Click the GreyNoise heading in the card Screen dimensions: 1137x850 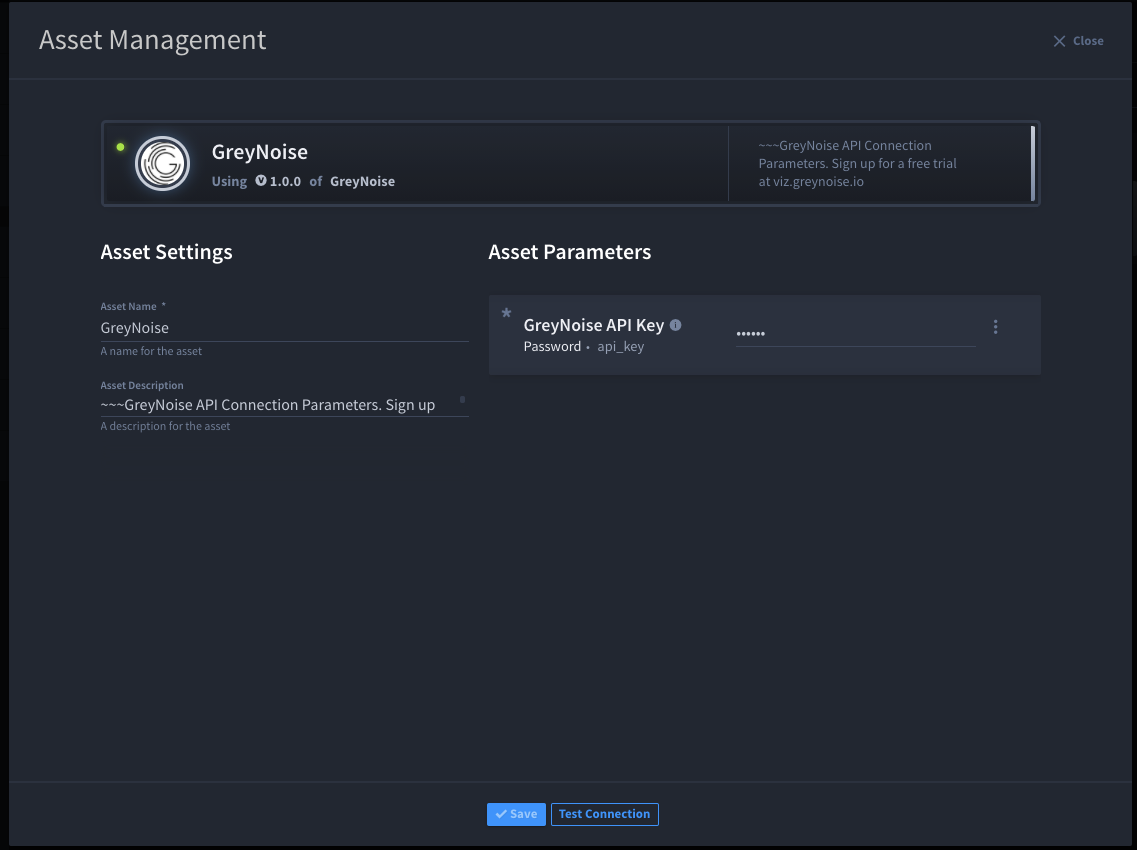[260, 152]
